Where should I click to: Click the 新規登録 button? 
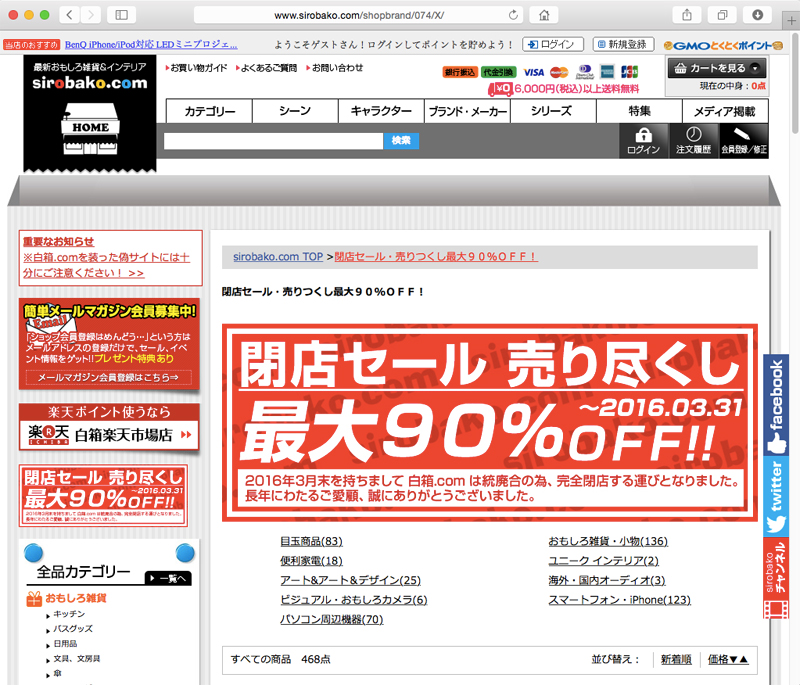[623, 44]
